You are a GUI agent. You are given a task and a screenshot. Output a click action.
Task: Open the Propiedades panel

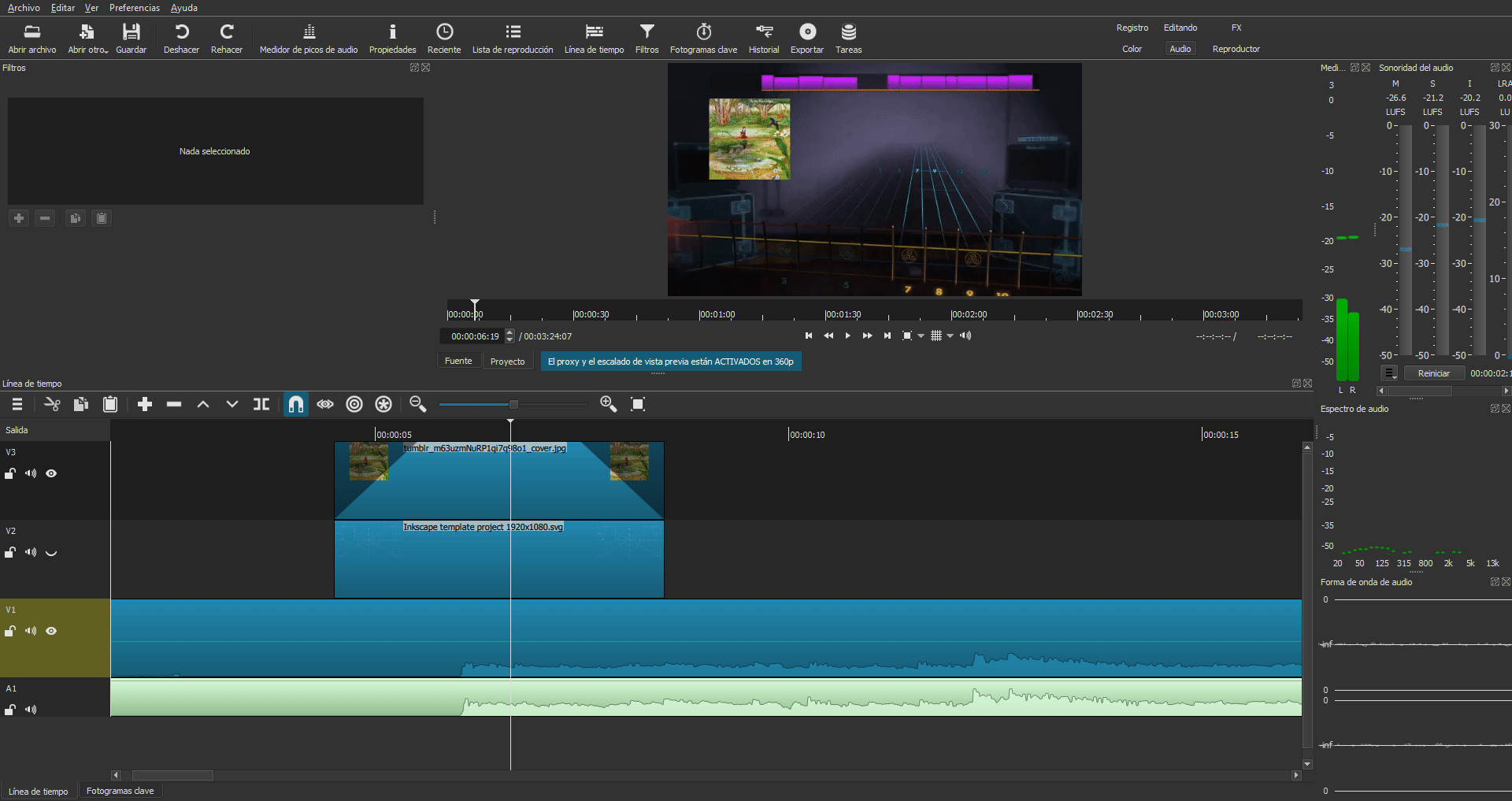pos(392,38)
